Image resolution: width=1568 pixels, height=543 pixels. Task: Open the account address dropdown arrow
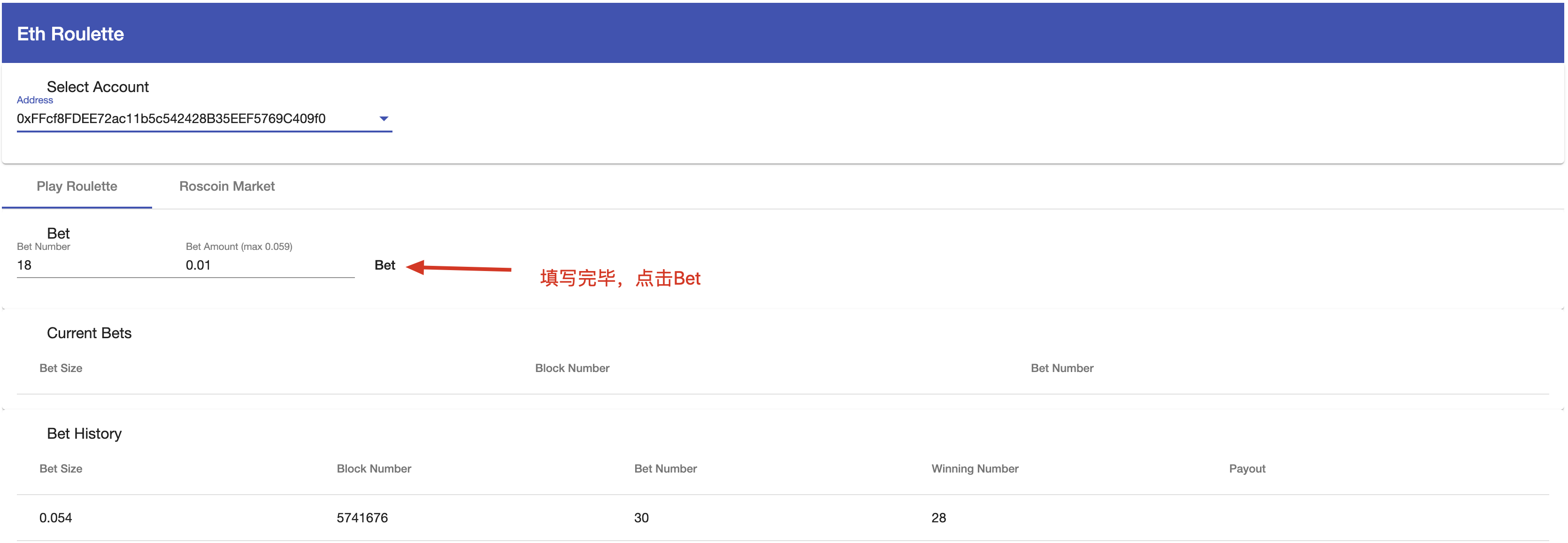point(384,119)
